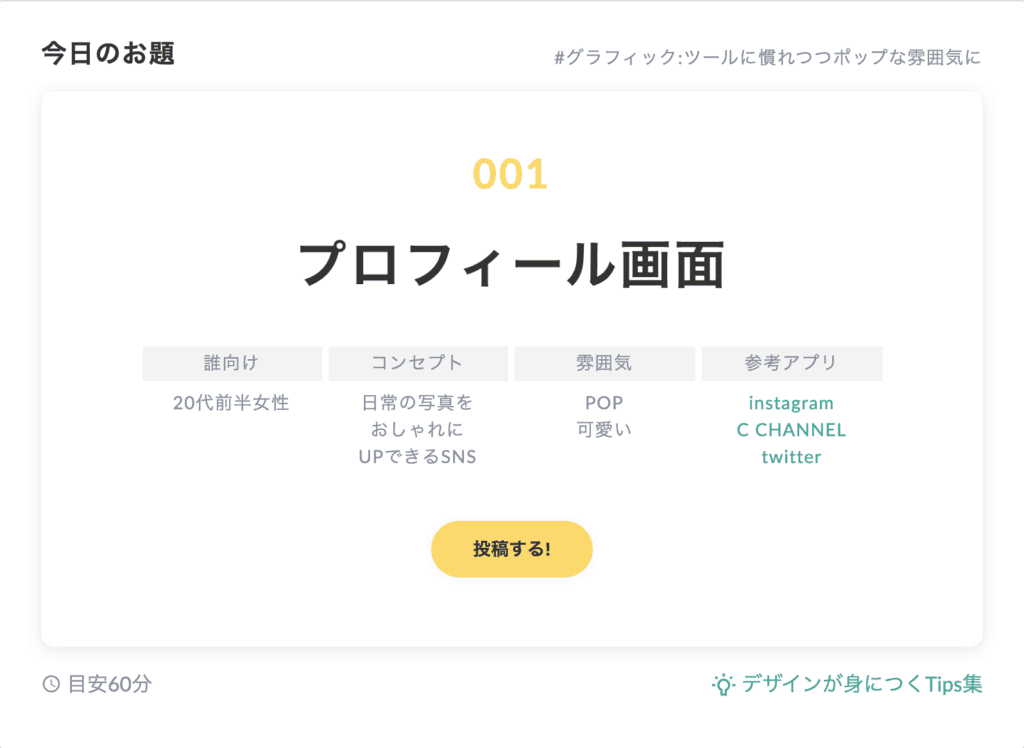Click the 雰囲気 column header
Screen dimensions: 1024x748
click(x=604, y=363)
